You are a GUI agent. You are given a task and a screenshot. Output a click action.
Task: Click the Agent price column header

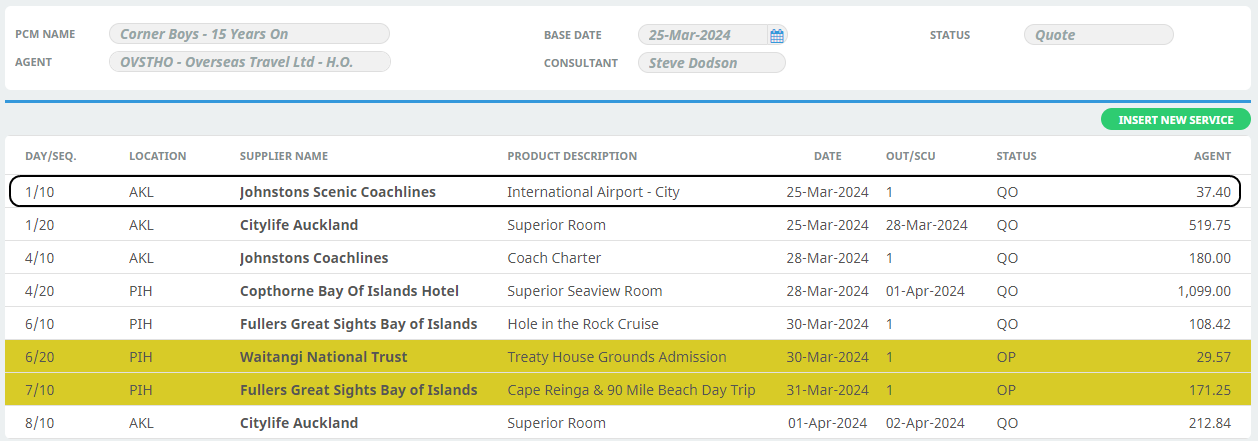coord(1212,156)
